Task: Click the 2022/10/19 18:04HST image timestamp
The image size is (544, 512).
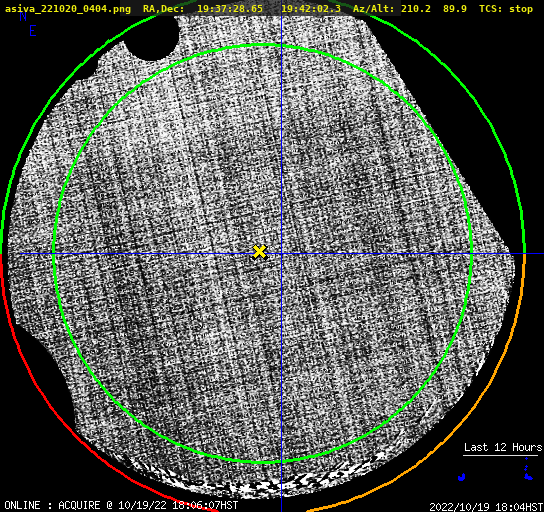Action: [x=486, y=507]
